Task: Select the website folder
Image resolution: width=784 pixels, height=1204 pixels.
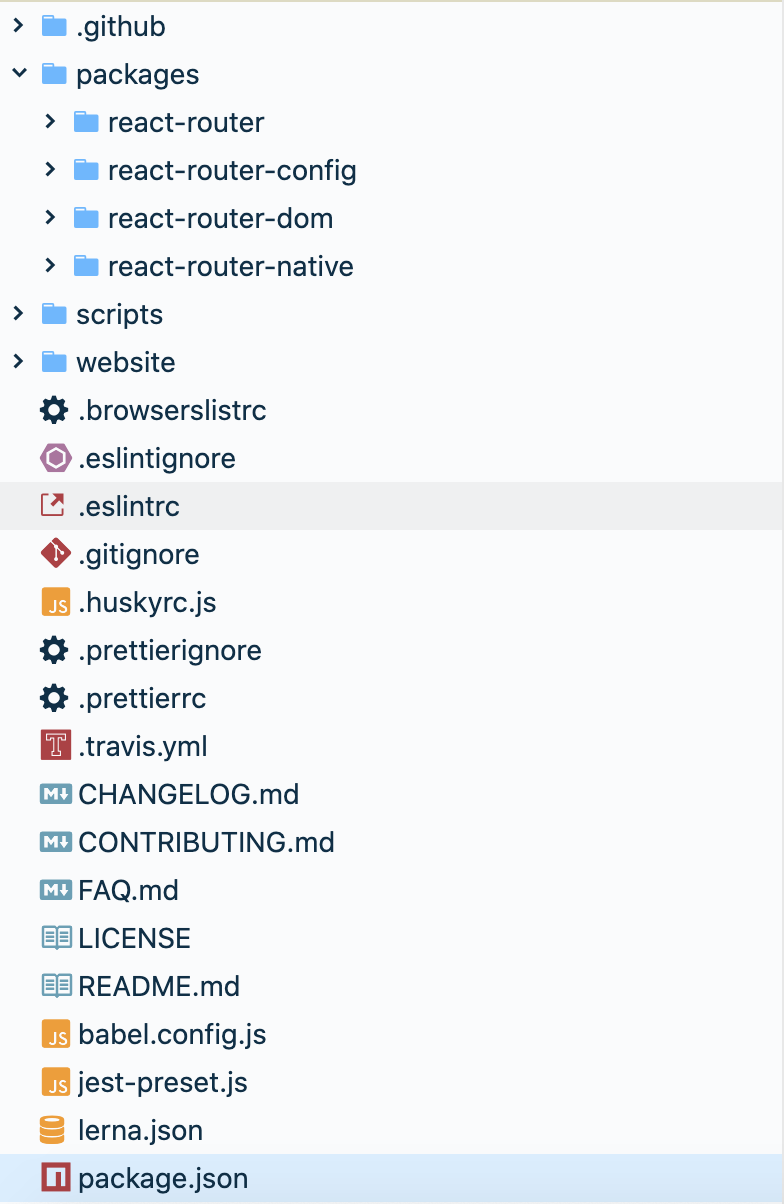Action: point(392,362)
